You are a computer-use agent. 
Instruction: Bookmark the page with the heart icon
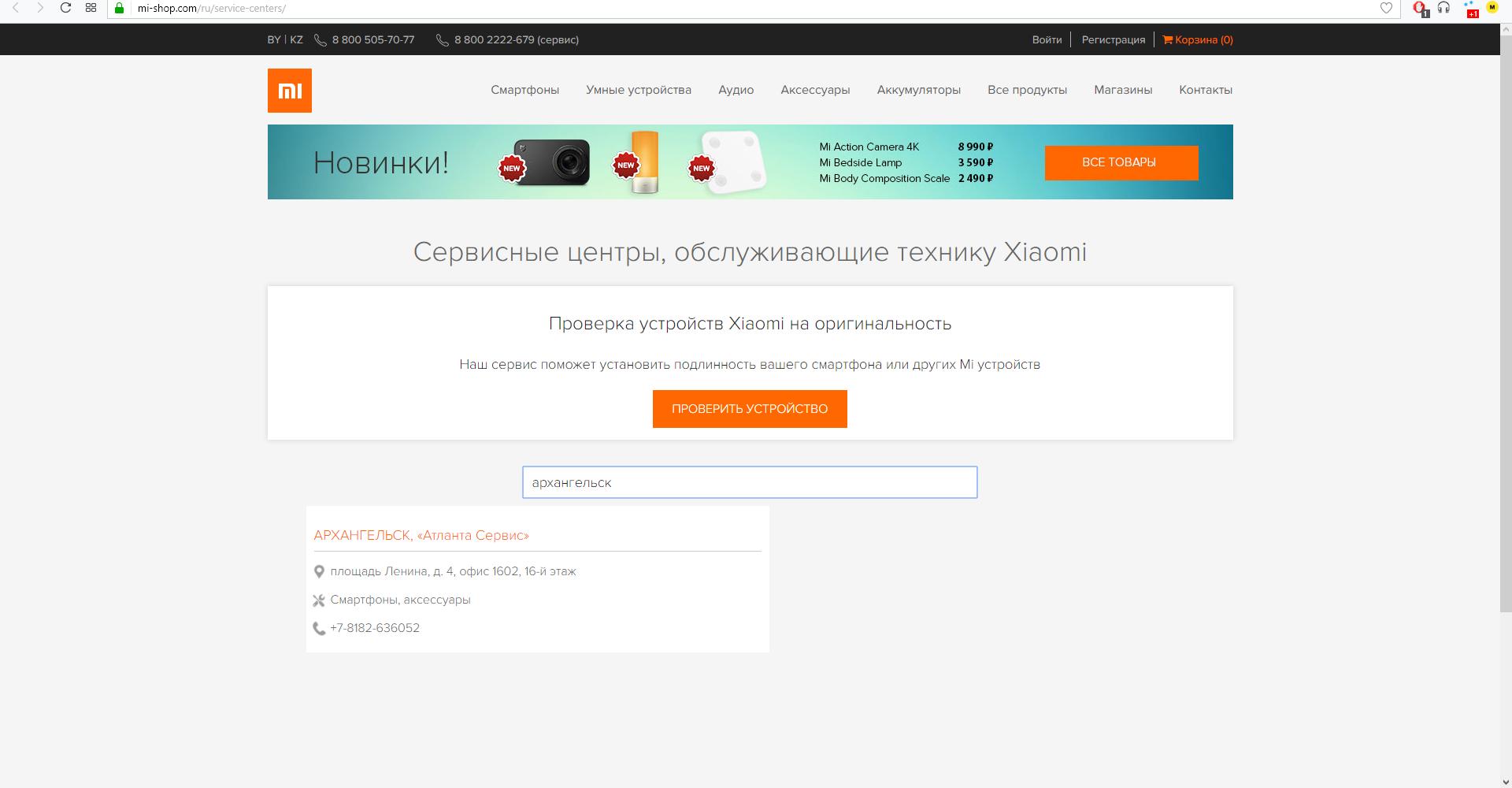(1386, 8)
